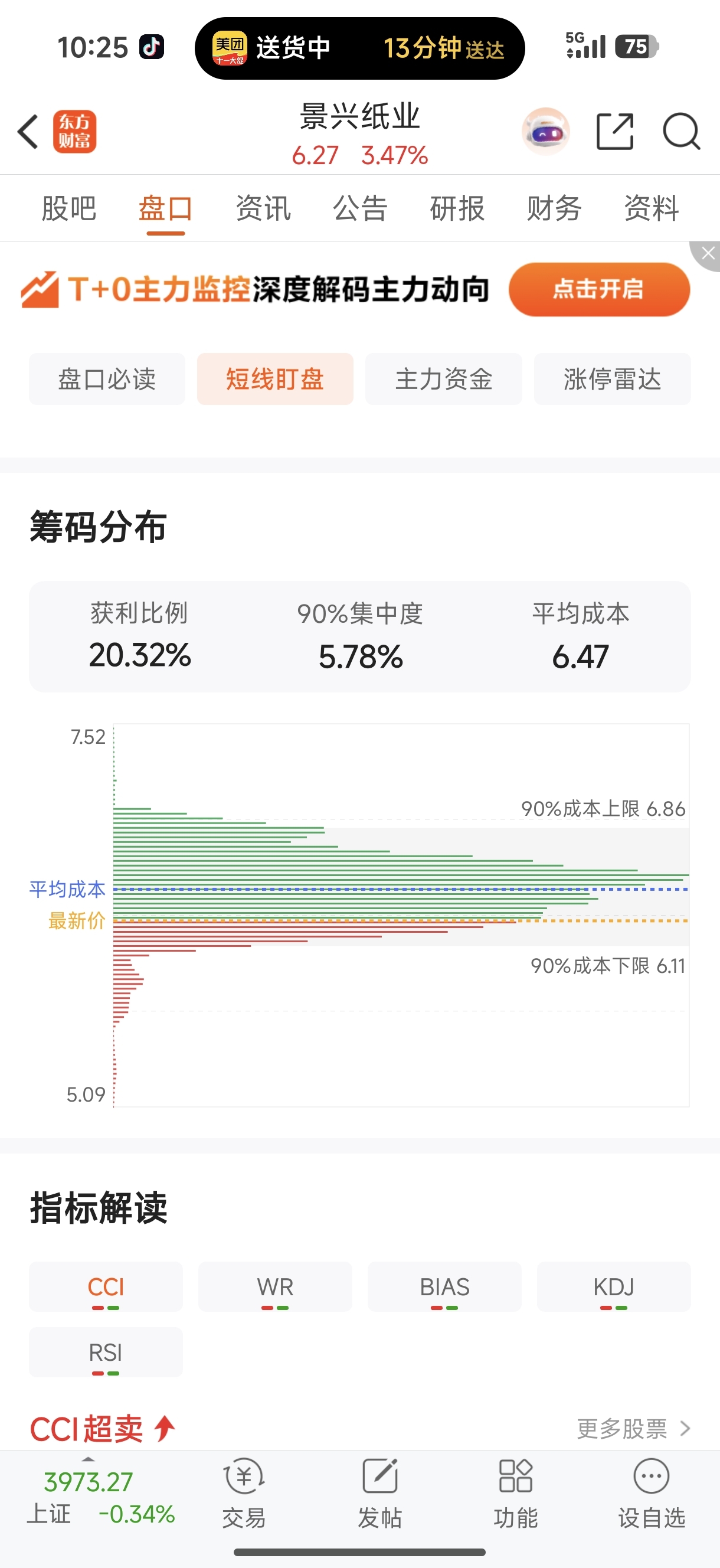Select the KDJ indicator button
The height and width of the screenshot is (1568, 720).
[614, 1287]
